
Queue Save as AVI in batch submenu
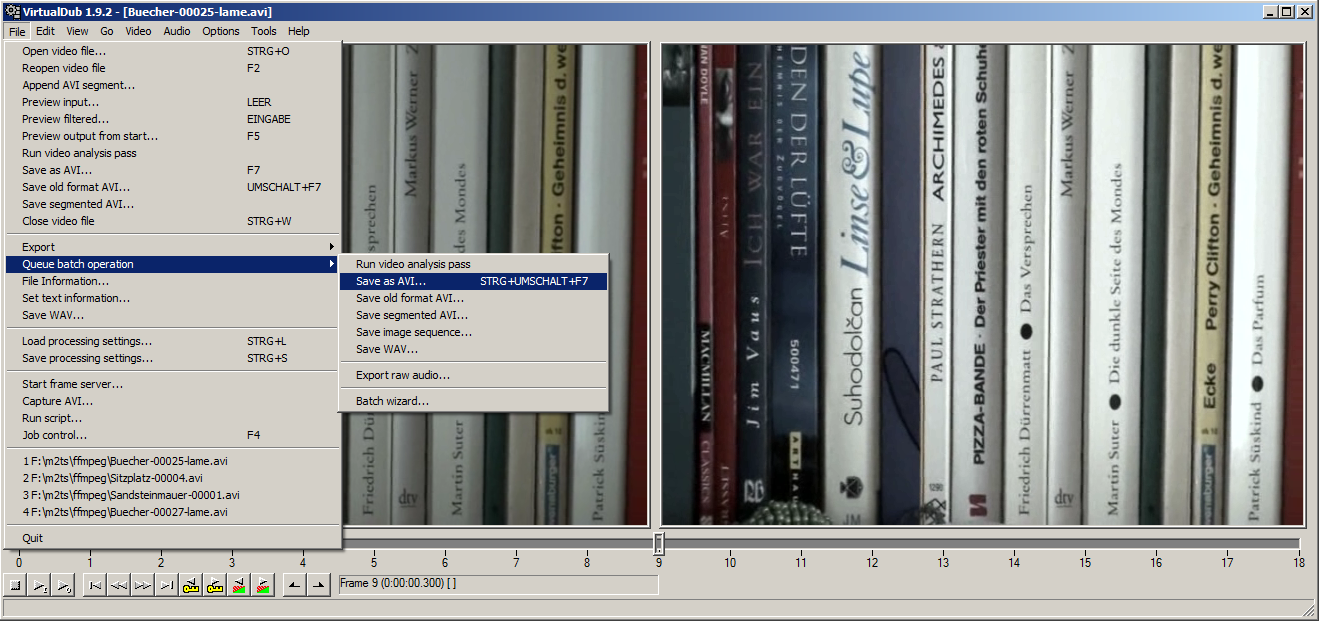(474, 281)
